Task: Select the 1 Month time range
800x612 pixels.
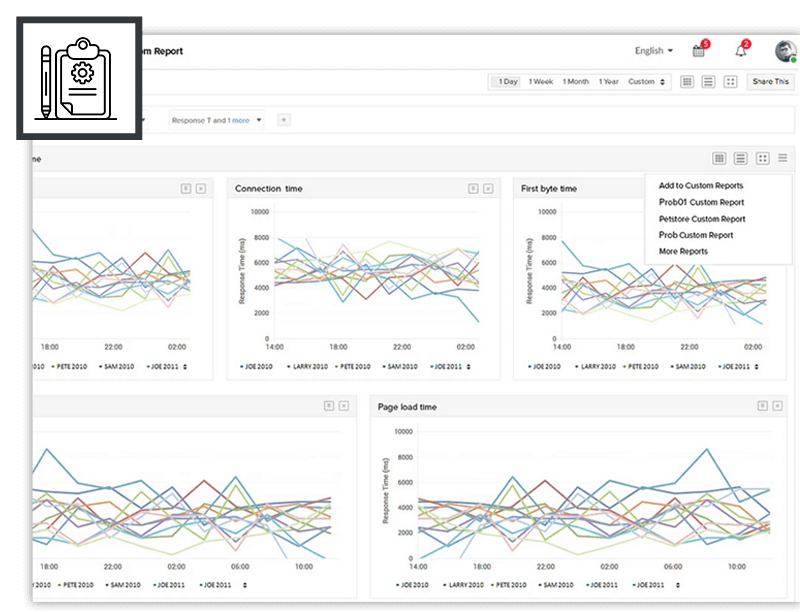Action: pyautogui.click(x=574, y=82)
